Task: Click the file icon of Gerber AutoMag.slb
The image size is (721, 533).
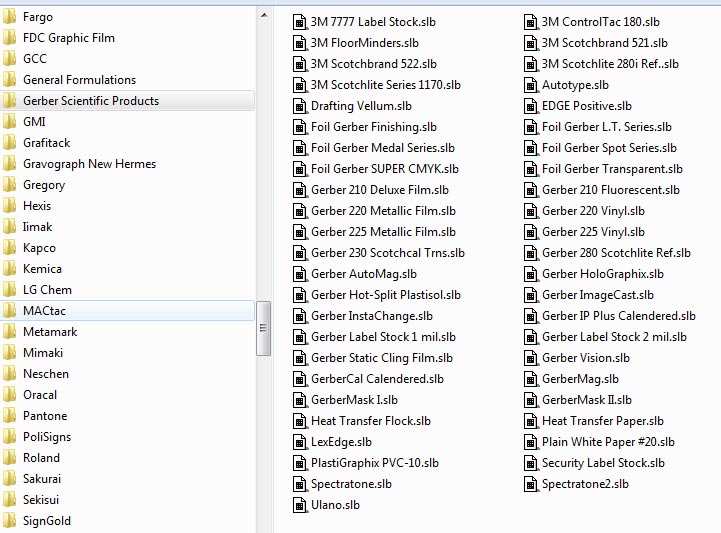Action: (299, 274)
